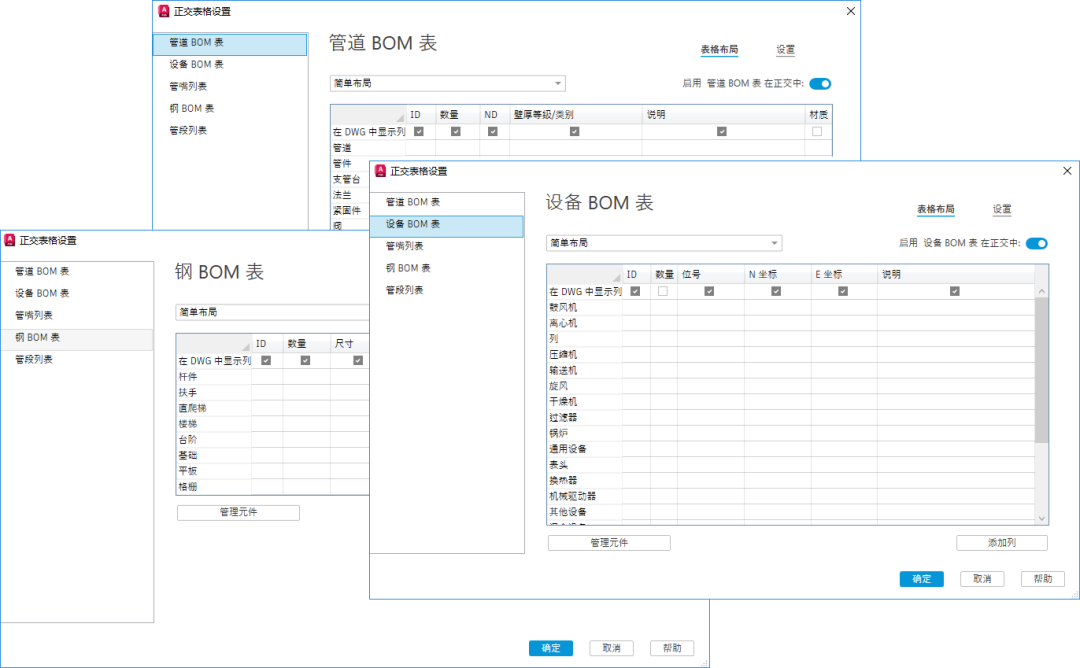
Task: Switch to 设置 tab in 设备 BOM 表
Action: (1002, 209)
